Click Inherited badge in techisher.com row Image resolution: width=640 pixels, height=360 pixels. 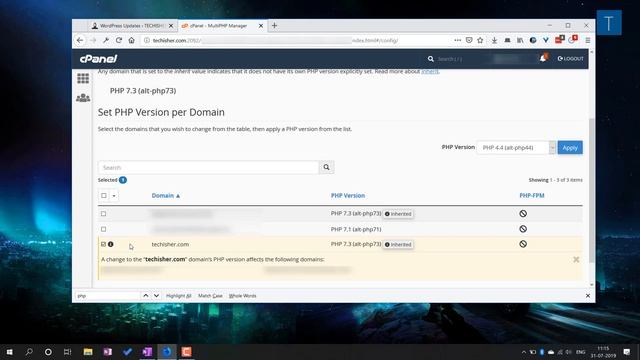click(398, 244)
